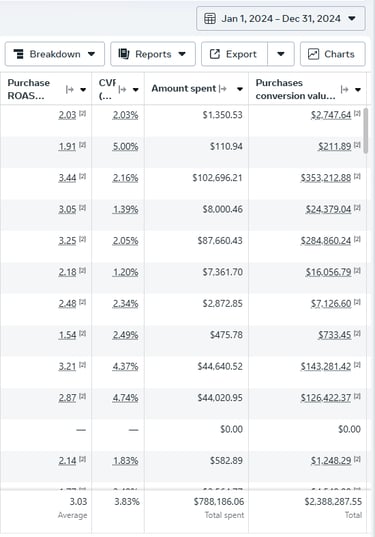Click resize handle on Amount spent column
Screen dimensions: 375x537
click(x=223, y=89)
